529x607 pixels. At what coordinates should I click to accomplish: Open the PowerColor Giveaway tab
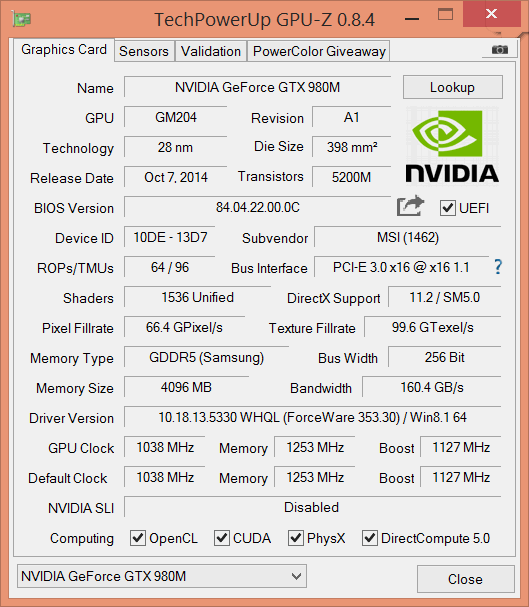click(x=319, y=51)
